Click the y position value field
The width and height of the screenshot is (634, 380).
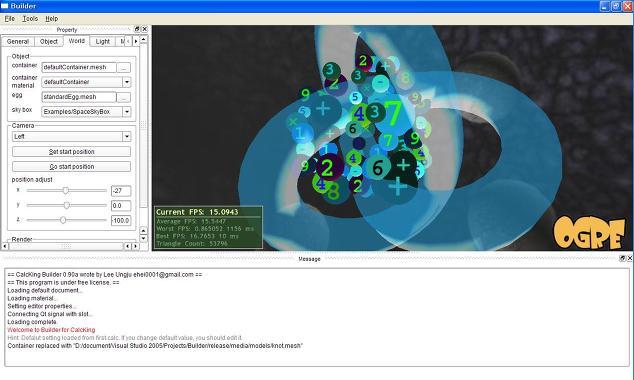pyautogui.click(x=121, y=206)
